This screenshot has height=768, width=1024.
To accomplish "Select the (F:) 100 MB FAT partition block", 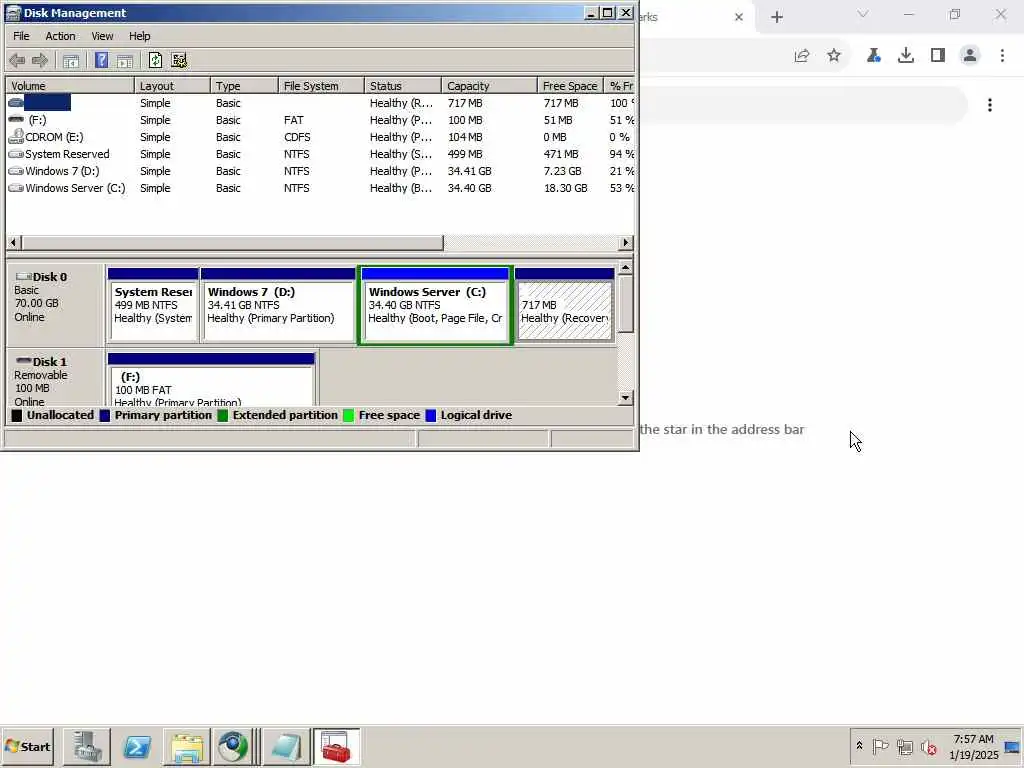I will (212, 380).
